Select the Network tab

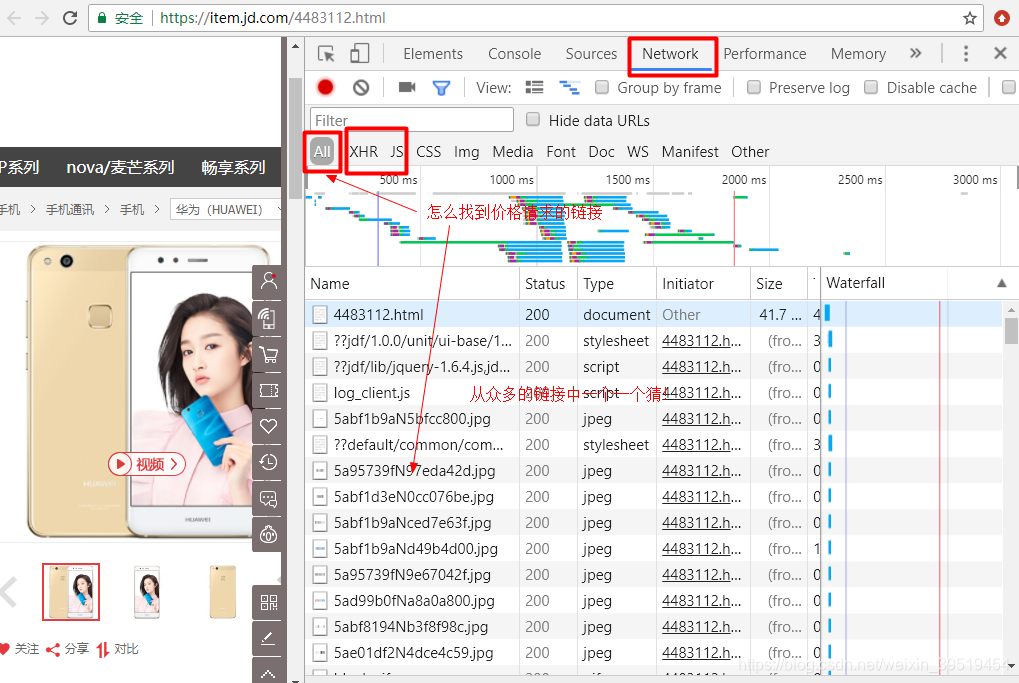point(670,54)
